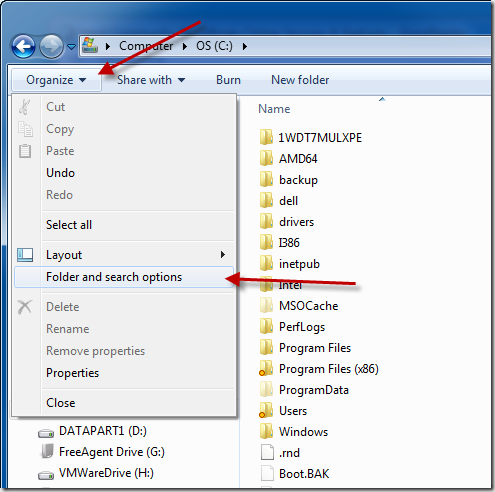Click the Back navigation arrow button
The image size is (495, 492).
[23, 46]
